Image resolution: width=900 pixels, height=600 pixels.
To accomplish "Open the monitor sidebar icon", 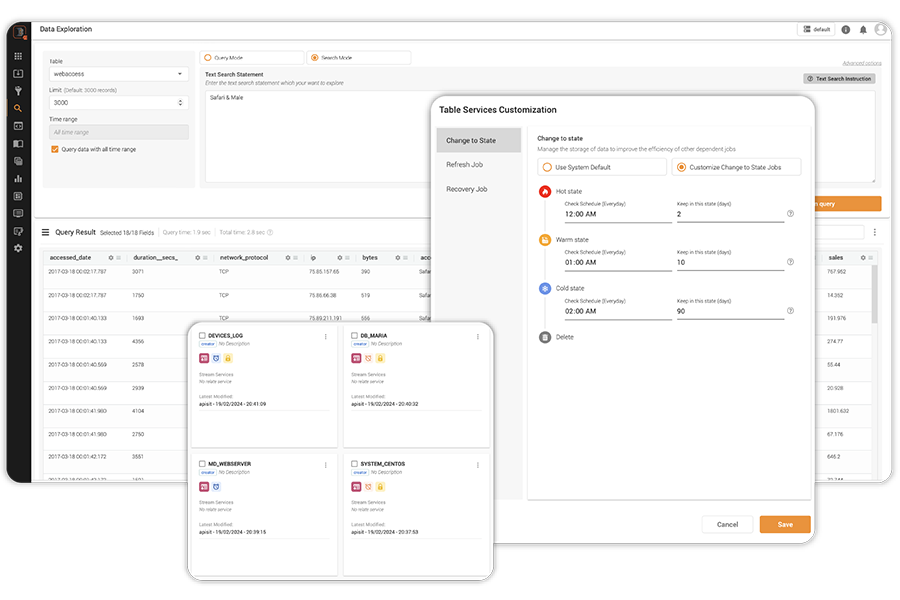I will coord(18,214).
